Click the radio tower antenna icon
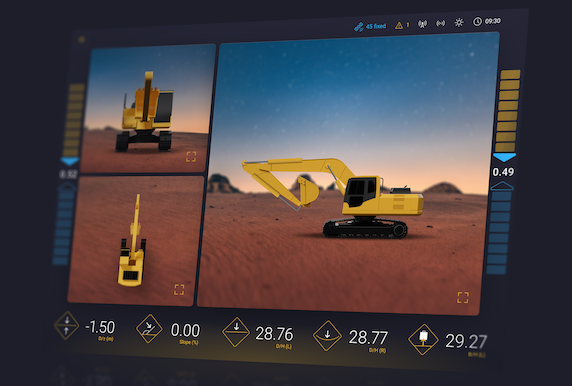Image resolution: width=572 pixels, height=386 pixels. [x=422, y=24]
